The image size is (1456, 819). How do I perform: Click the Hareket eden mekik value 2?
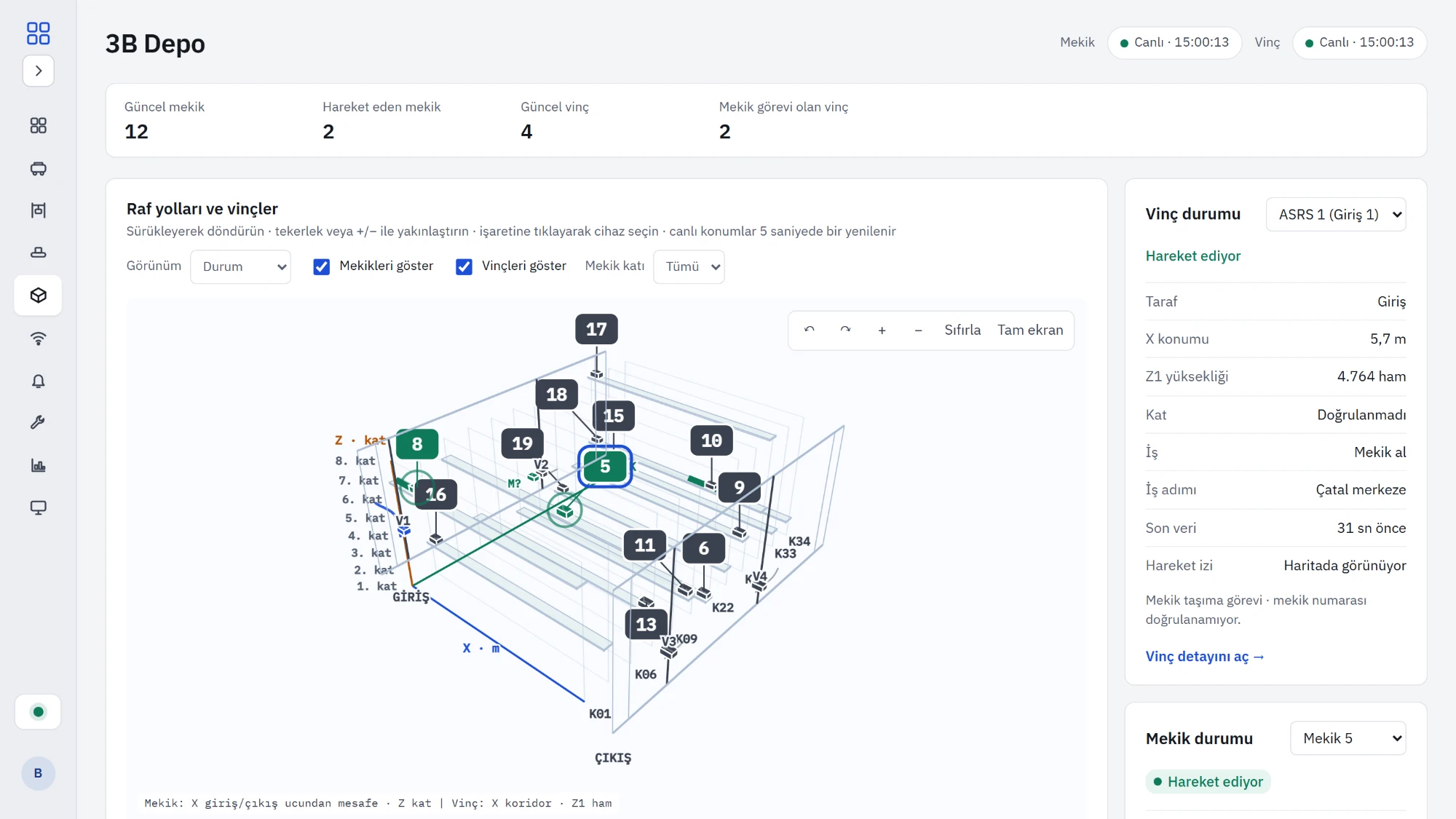328,132
